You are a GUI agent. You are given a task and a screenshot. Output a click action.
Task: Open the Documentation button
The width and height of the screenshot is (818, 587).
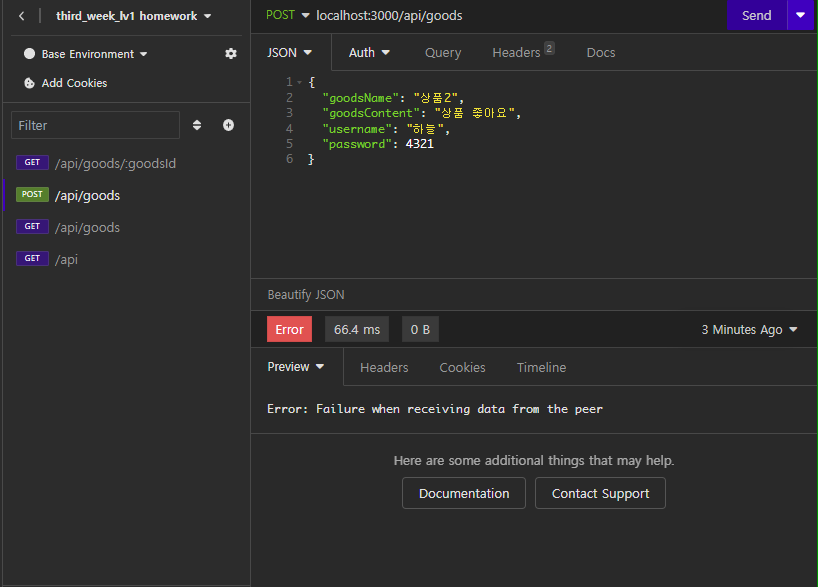pyautogui.click(x=464, y=493)
